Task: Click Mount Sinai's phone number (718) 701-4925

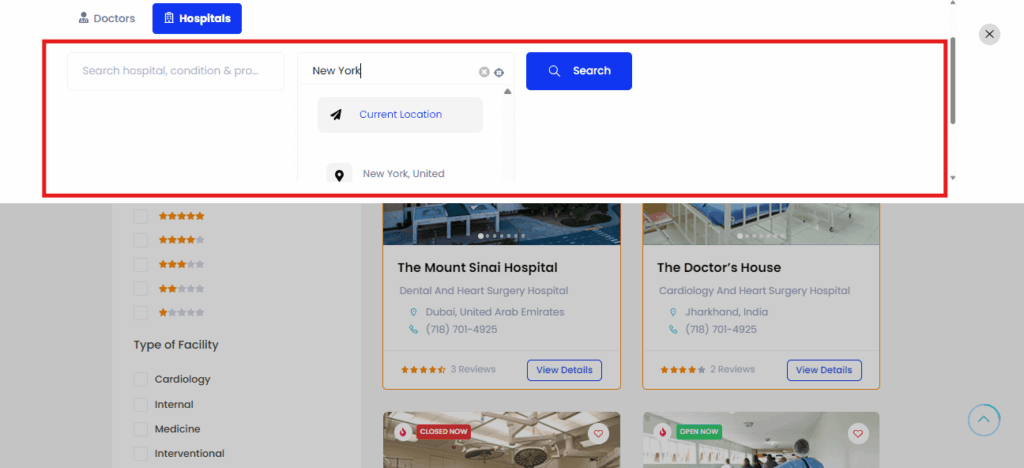Action: (x=461, y=330)
